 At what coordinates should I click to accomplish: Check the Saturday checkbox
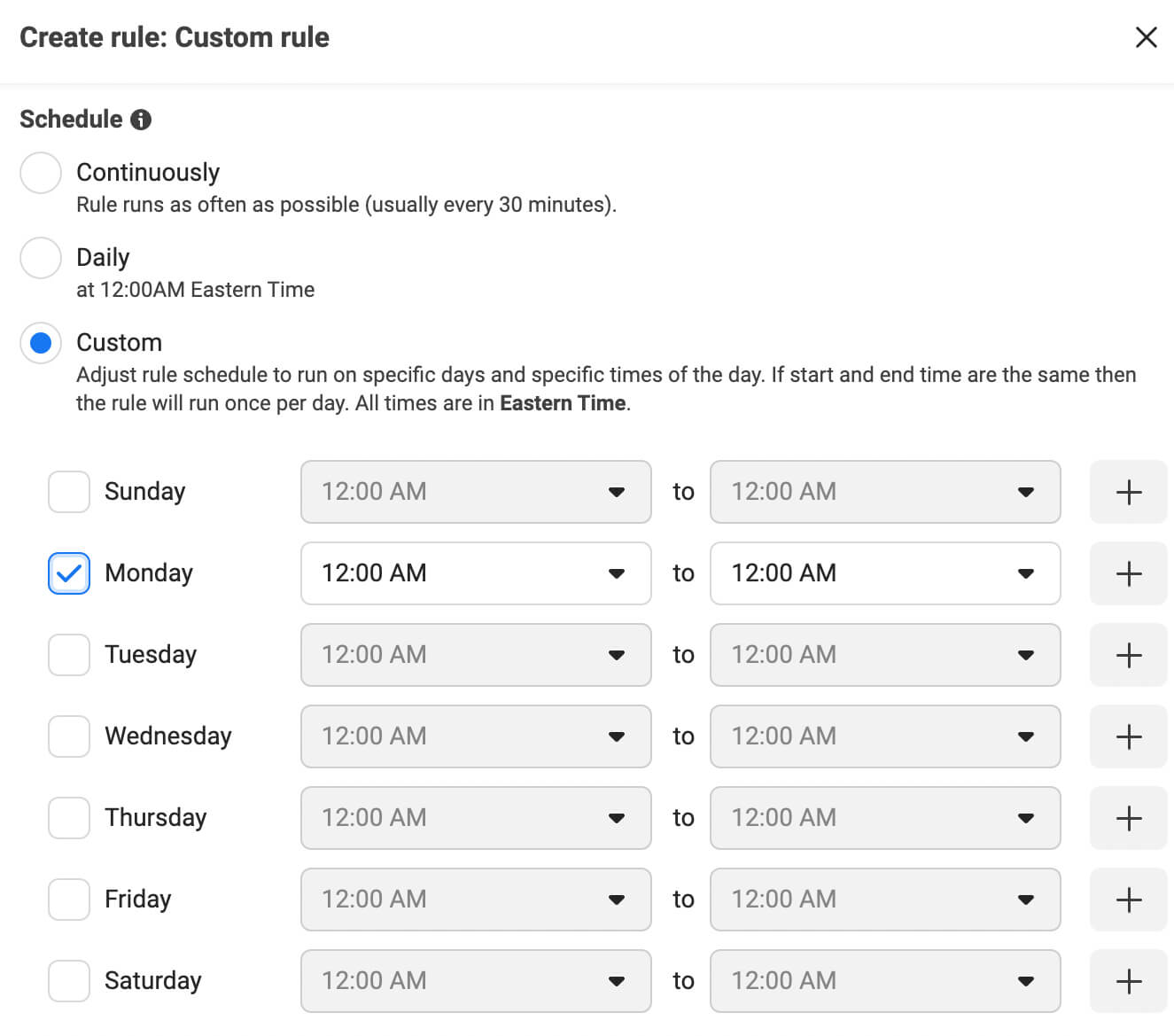coord(68,981)
